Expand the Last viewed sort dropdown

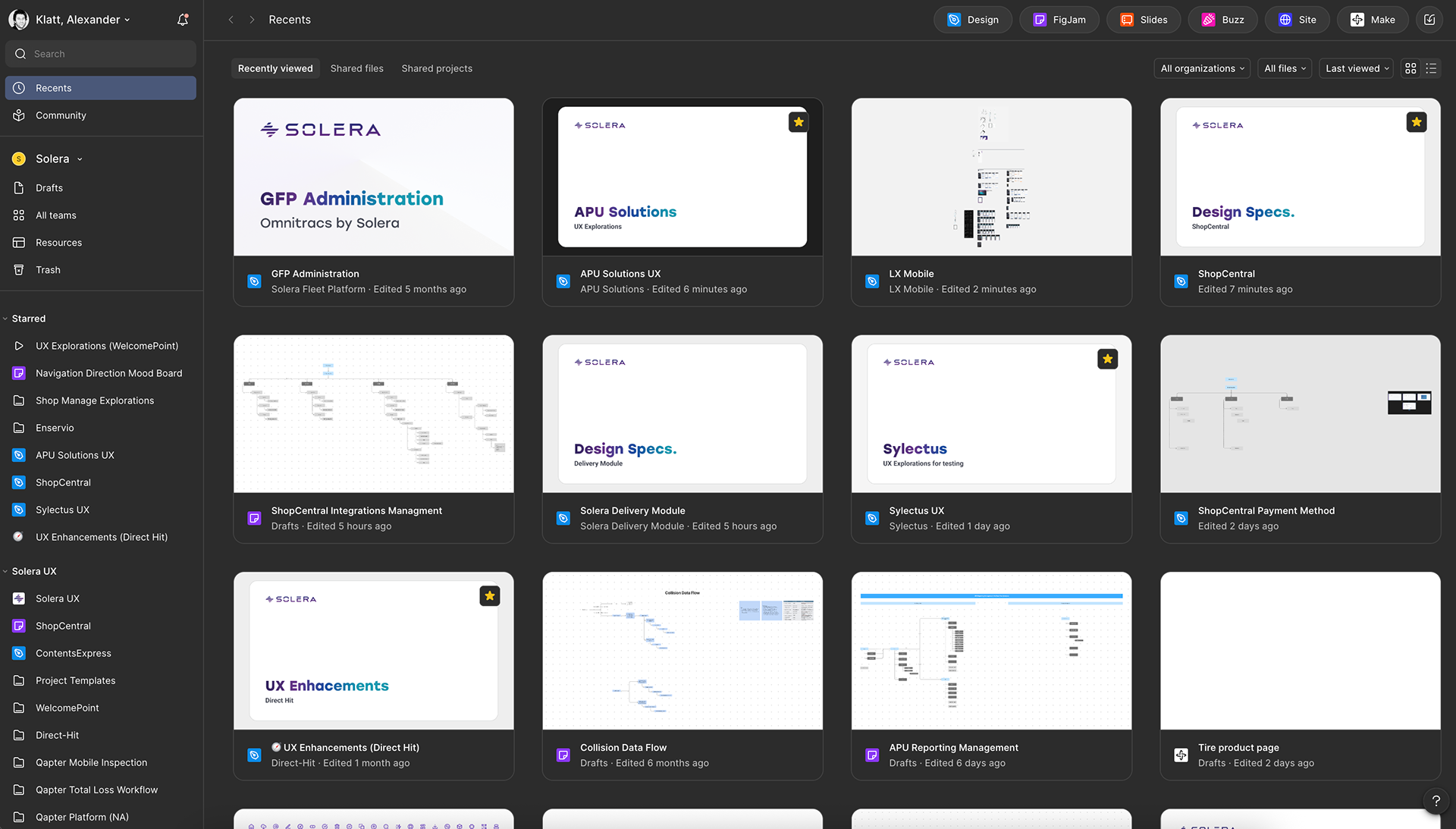[1357, 68]
